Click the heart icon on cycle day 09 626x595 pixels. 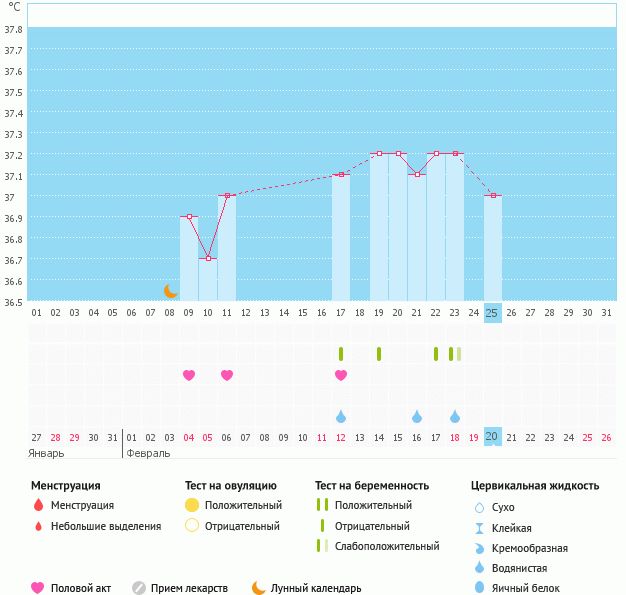click(189, 375)
